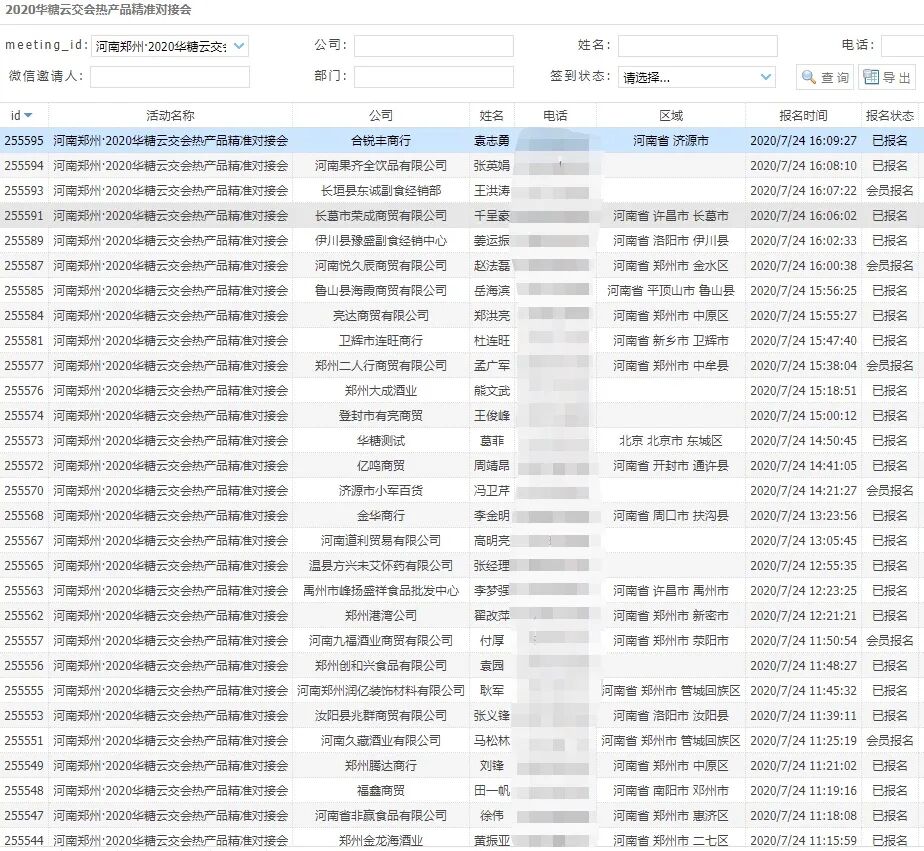This screenshot has height=851, width=924.
Task: Click region 北京 北京市 东城区
Action: (x=671, y=441)
